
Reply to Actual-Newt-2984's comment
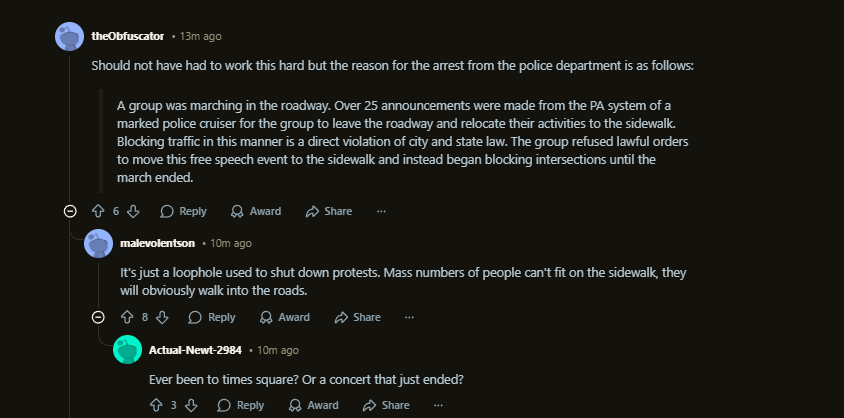point(241,405)
